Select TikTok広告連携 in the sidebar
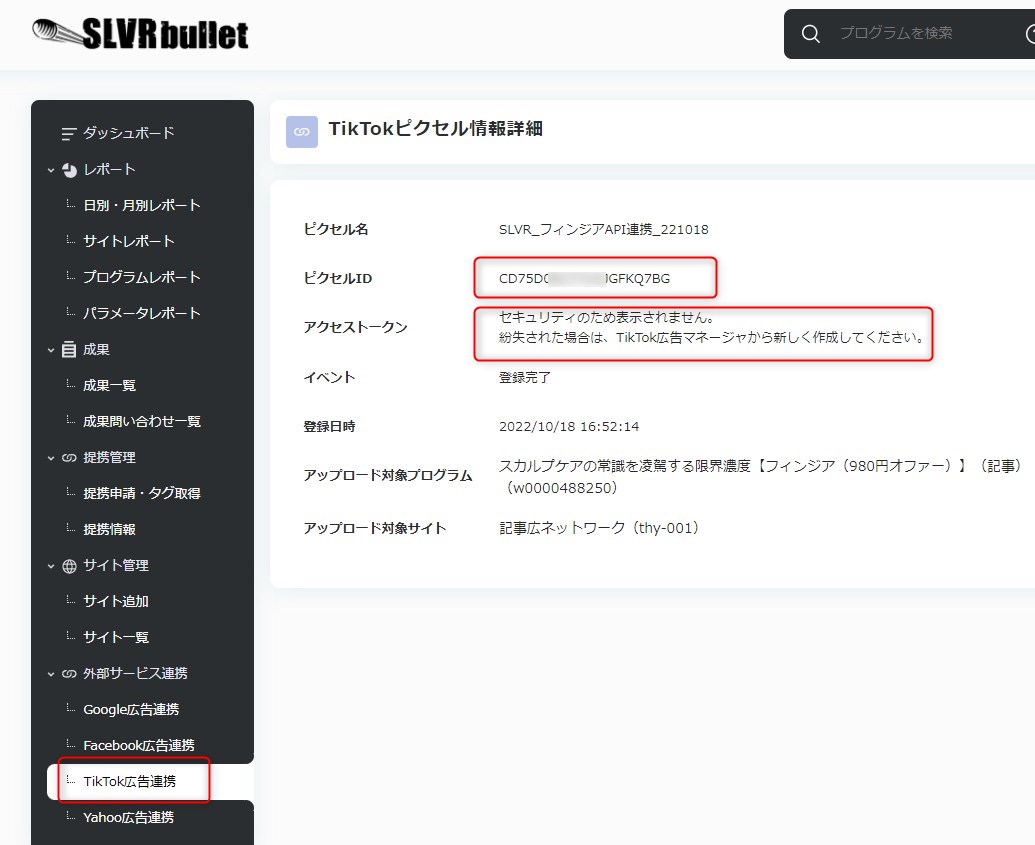The image size is (1035, 845). pos(130,781)
